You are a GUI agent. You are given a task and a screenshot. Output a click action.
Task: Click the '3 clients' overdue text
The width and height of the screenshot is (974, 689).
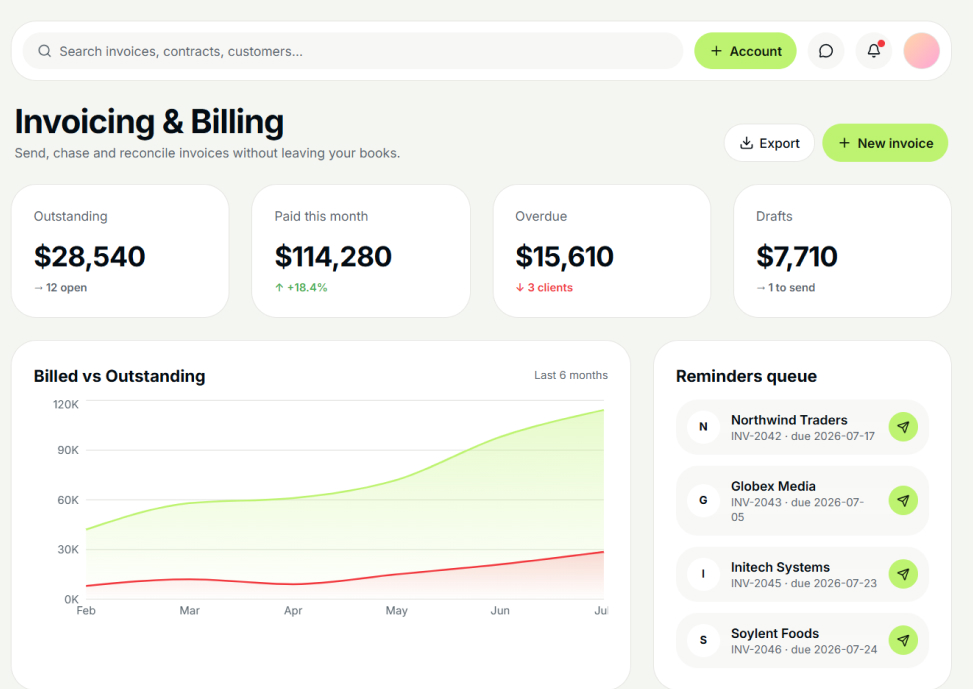(x=550, y=288)
